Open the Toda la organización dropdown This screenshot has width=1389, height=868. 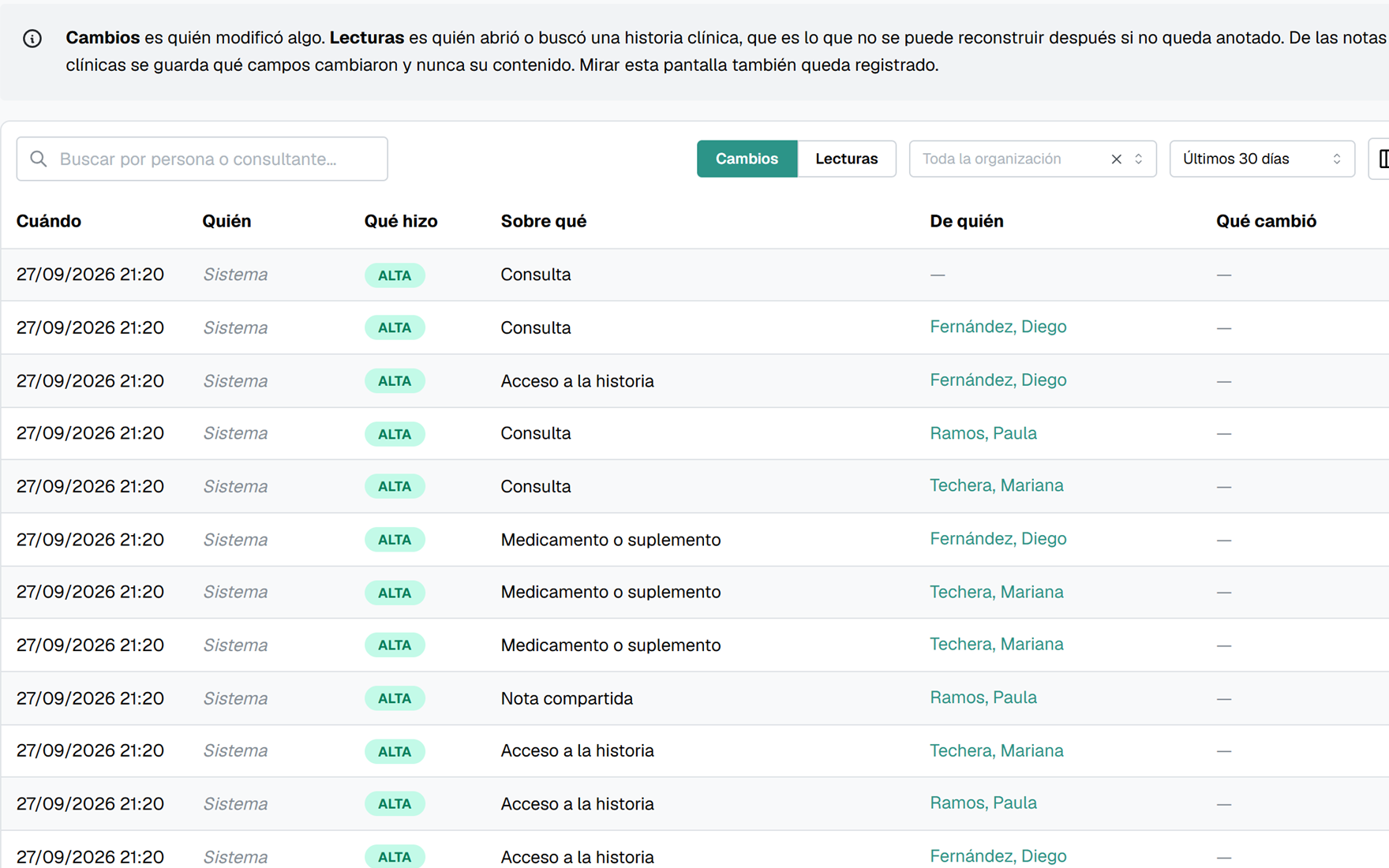point(1032,159)
